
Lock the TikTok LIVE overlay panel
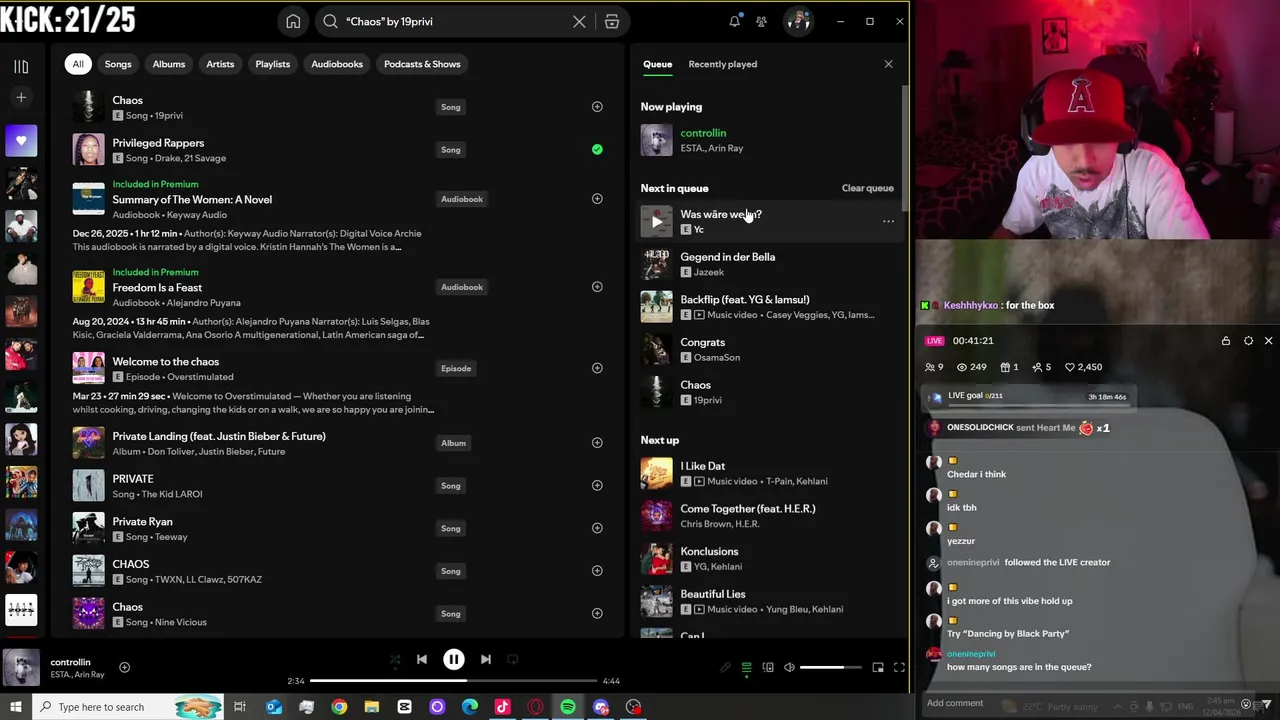1226,341
